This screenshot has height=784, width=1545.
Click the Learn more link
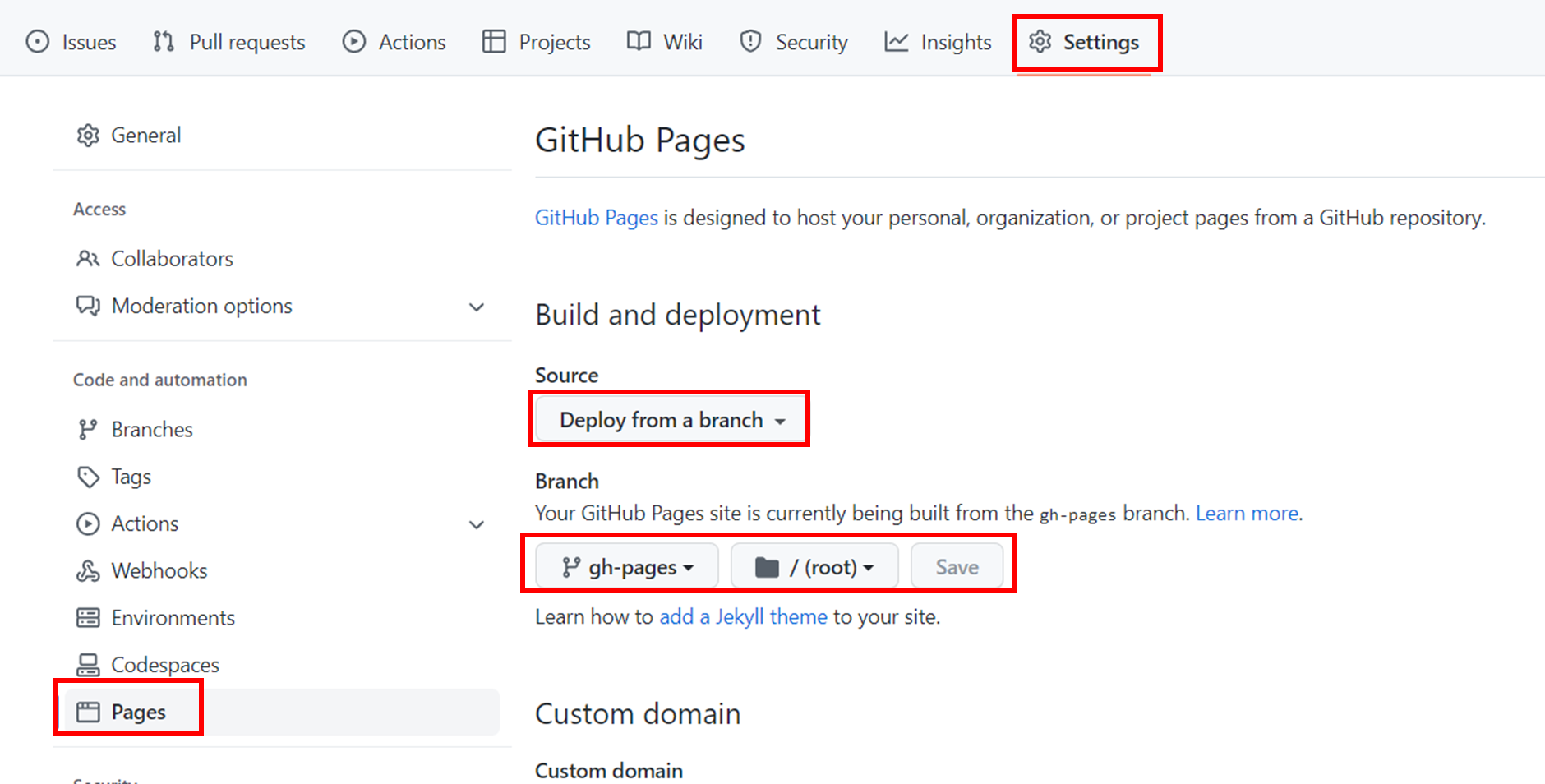click(x=1247, y=514)
